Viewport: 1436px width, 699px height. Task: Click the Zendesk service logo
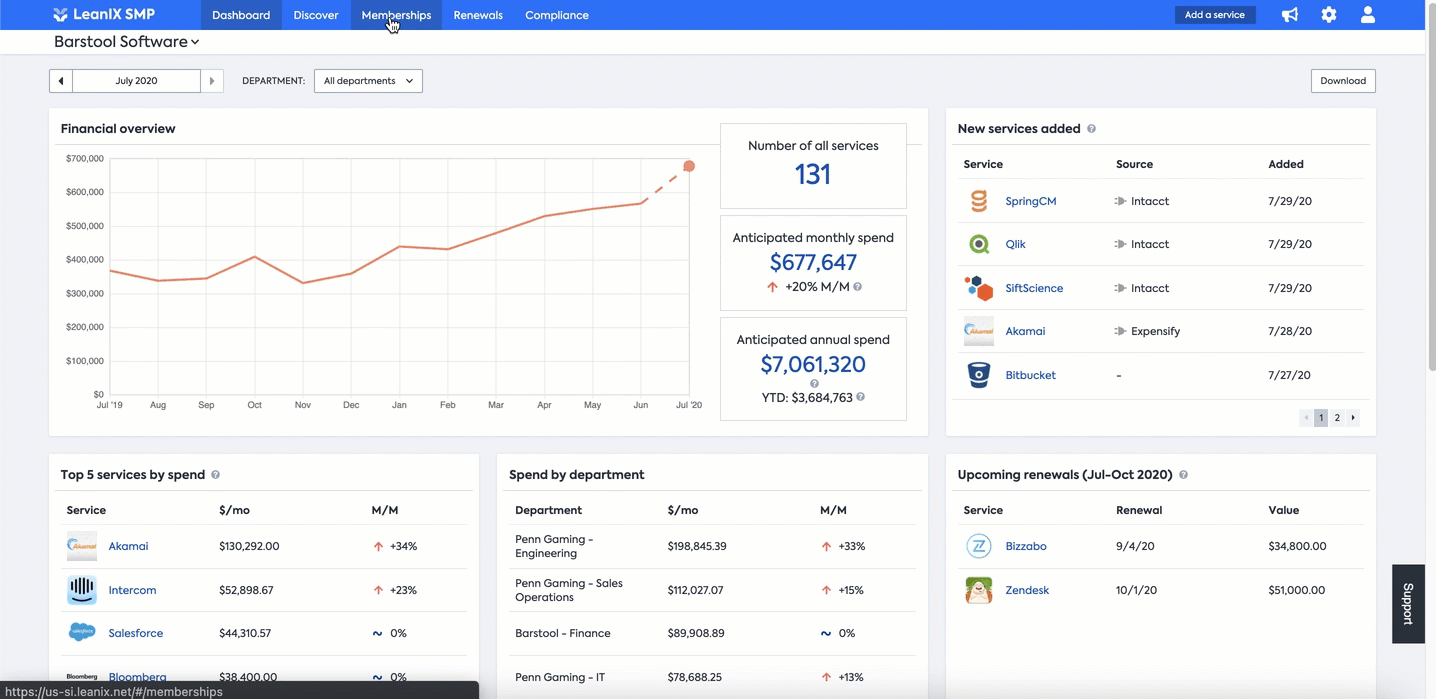[979, 590]
